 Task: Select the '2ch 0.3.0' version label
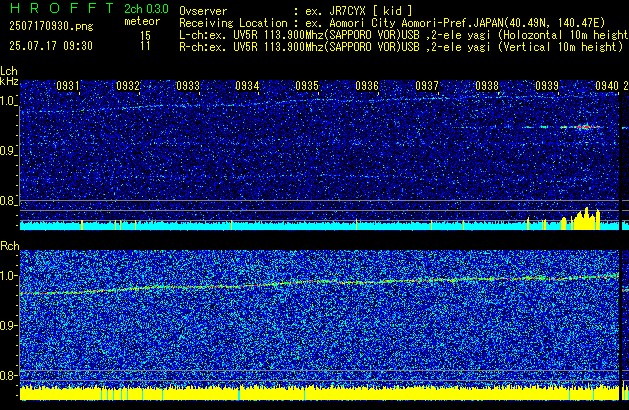[x=146, y=8]
